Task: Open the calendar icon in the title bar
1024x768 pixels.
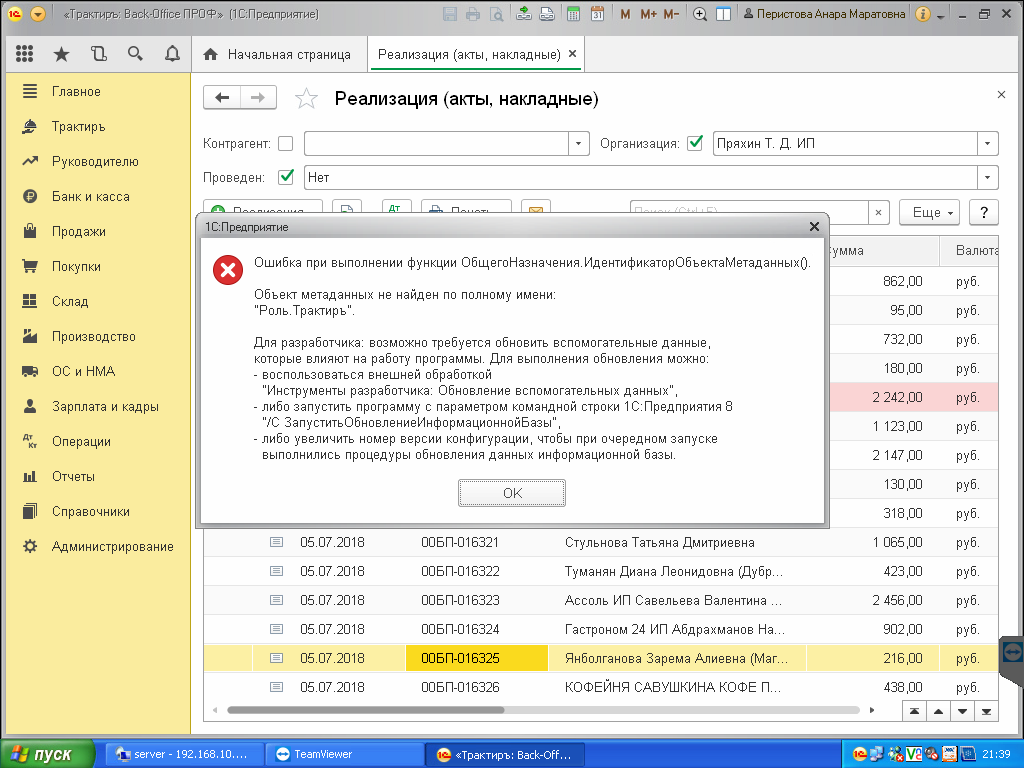Action: (x=597, y=14)
